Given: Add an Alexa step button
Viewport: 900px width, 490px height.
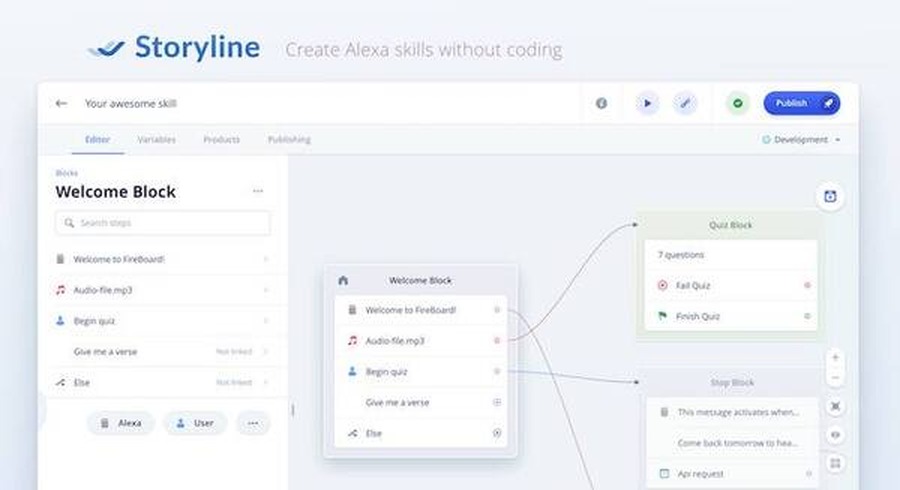Looking at the screenshot, I should point(121,423).
